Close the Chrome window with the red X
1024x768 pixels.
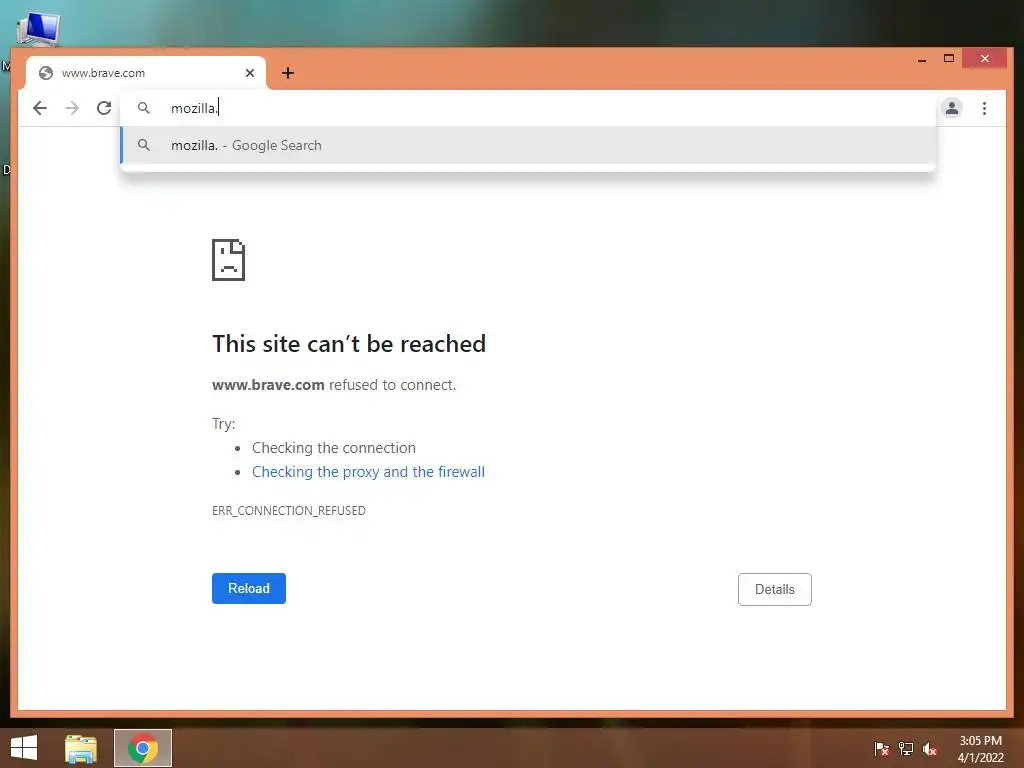click(985, 59)
